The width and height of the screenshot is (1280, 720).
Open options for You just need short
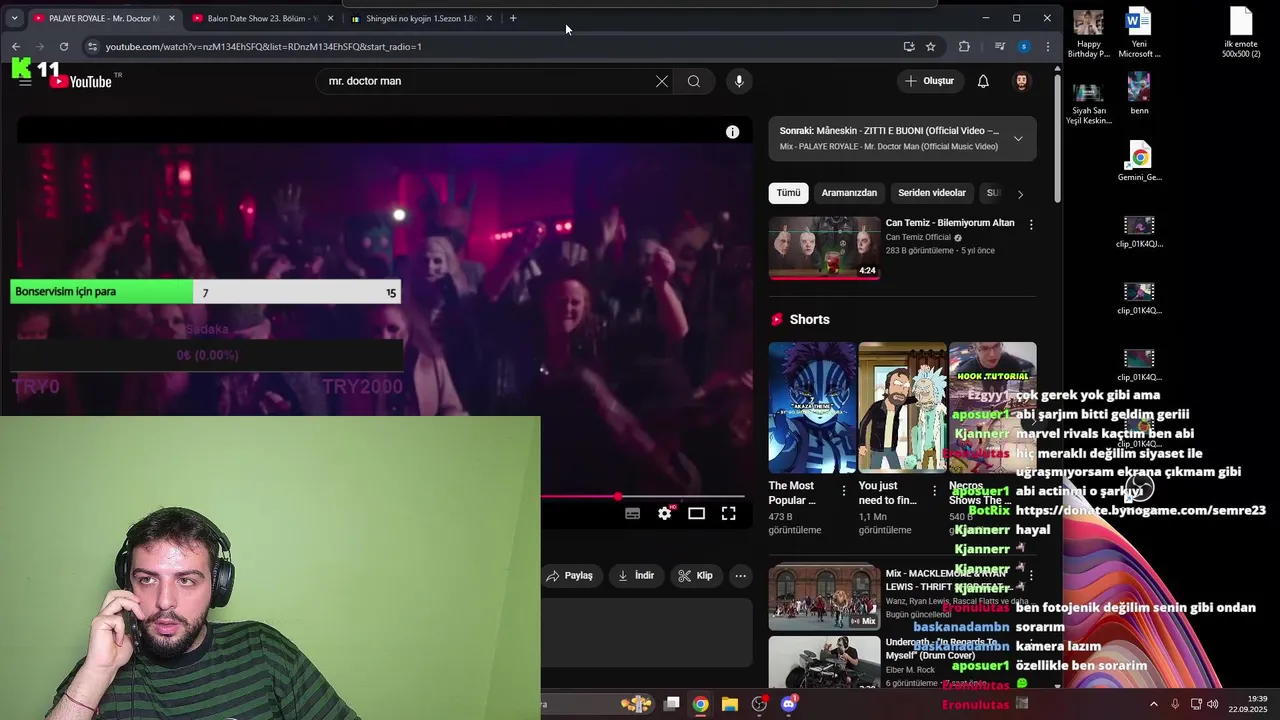coord(934,491)
